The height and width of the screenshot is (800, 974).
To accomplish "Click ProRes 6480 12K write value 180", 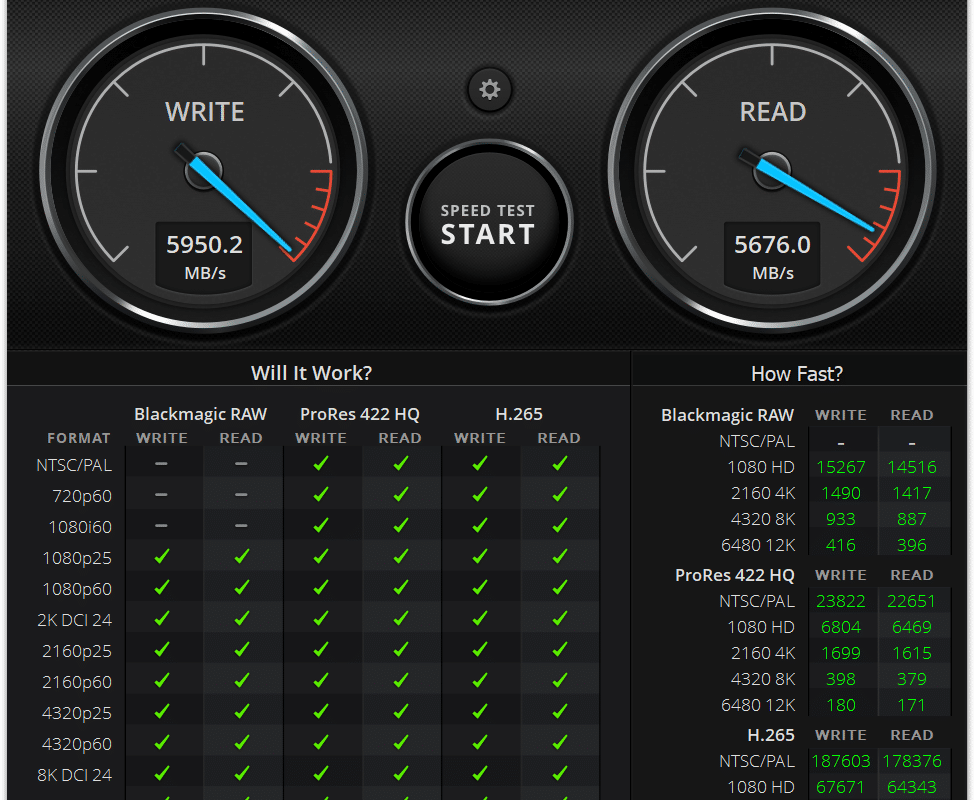I will [840, 706].
